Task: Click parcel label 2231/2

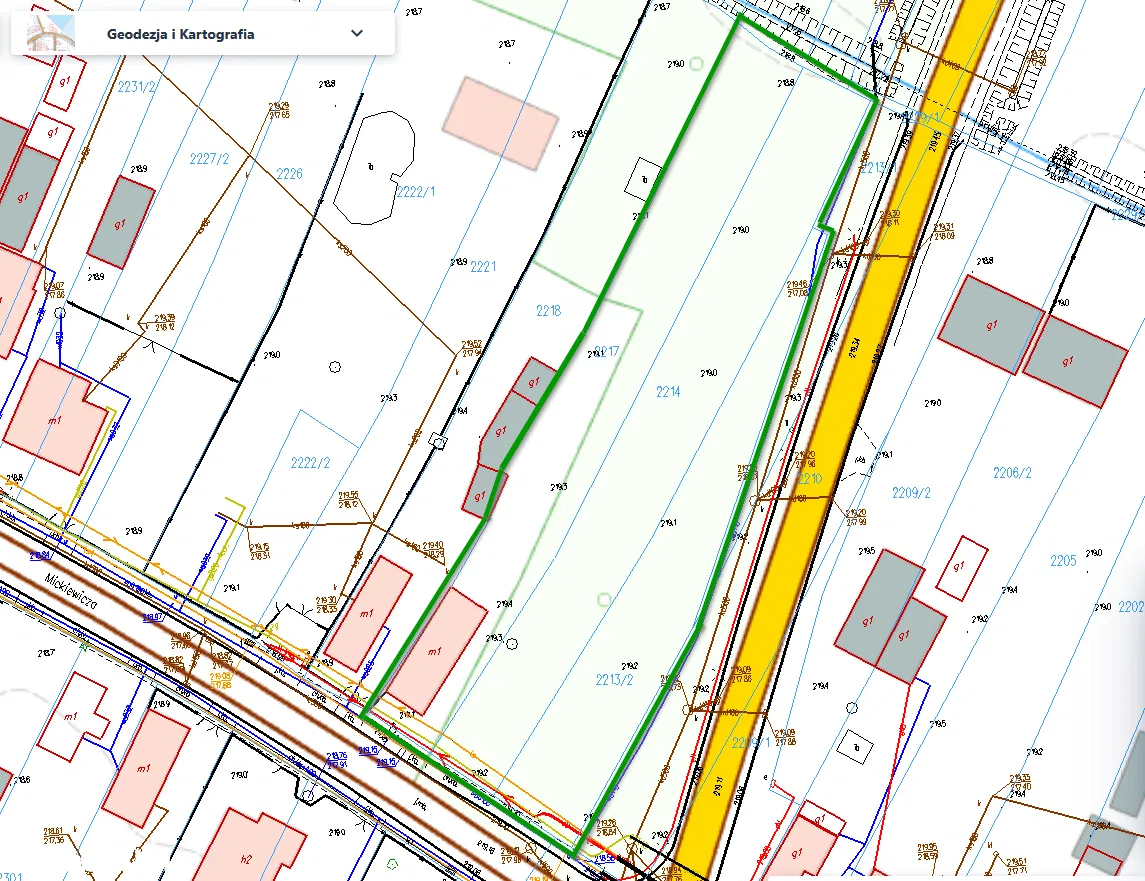Action: click(137, 87)
